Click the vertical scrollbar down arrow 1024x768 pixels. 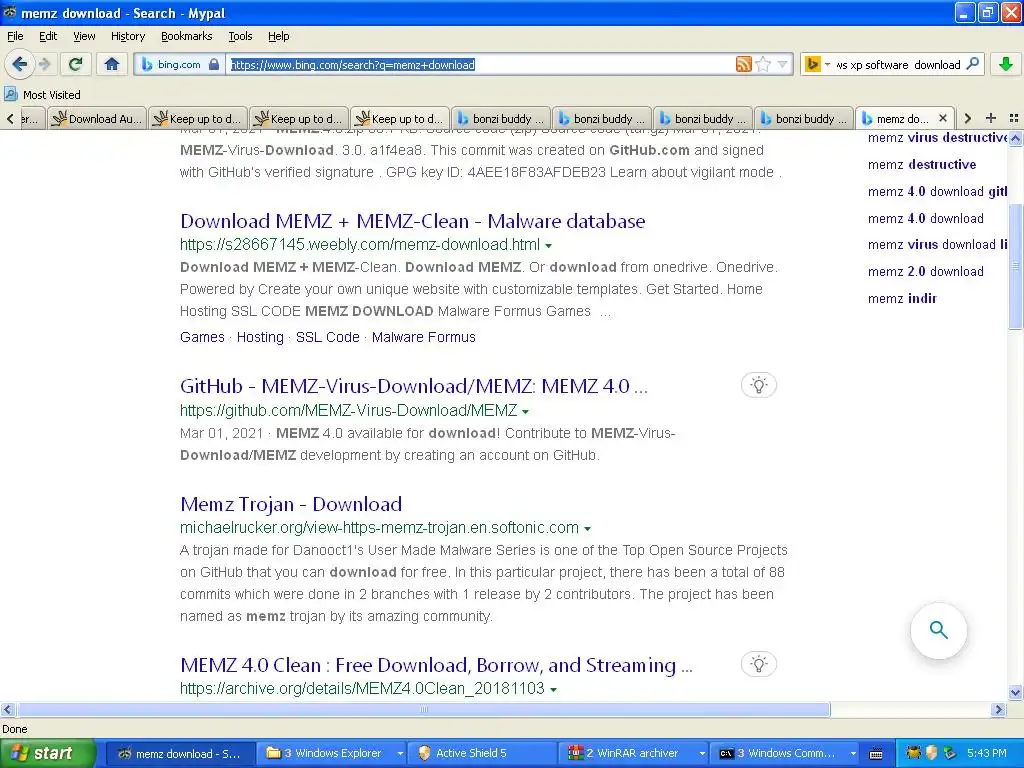pyautogui.click(x=1016, y=692)
